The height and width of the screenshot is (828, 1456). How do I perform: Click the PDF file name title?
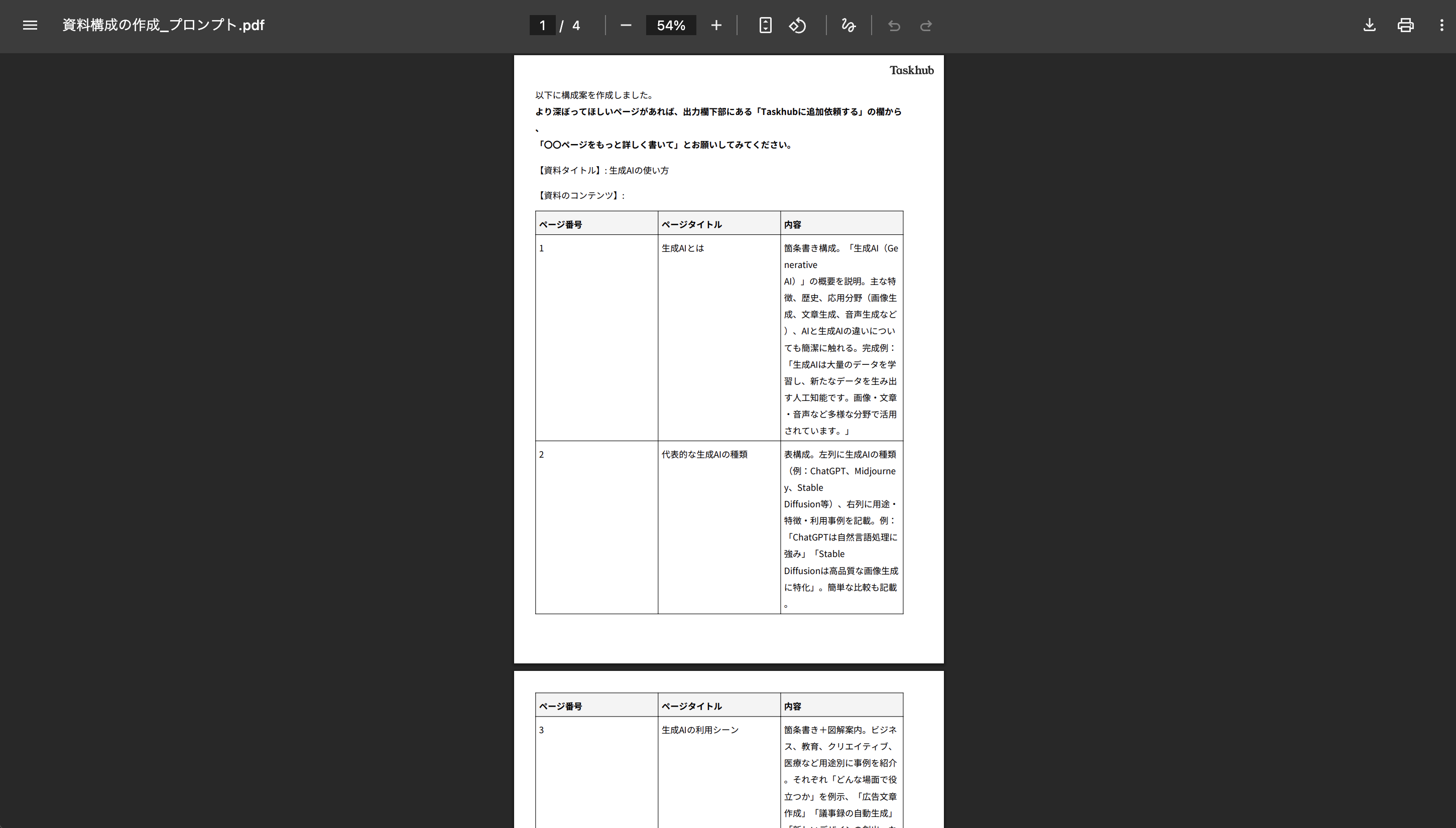click(x=163, y=25)
